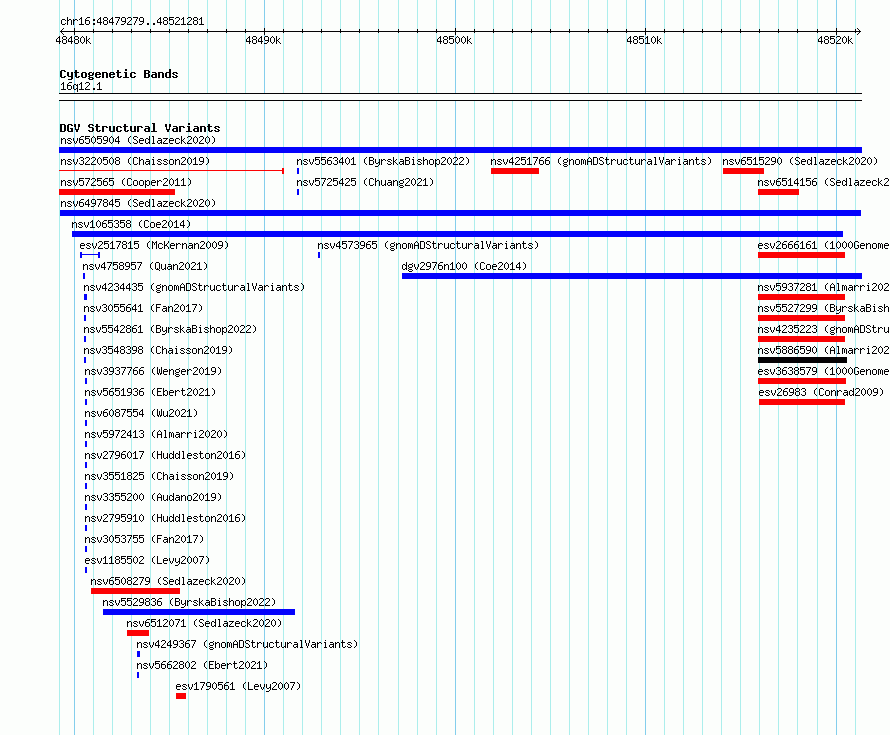The height and width of the screenshot is (735, 890).
Task: Select nsv3548398 (Chaisson2019) label
Action: point(158,350)
